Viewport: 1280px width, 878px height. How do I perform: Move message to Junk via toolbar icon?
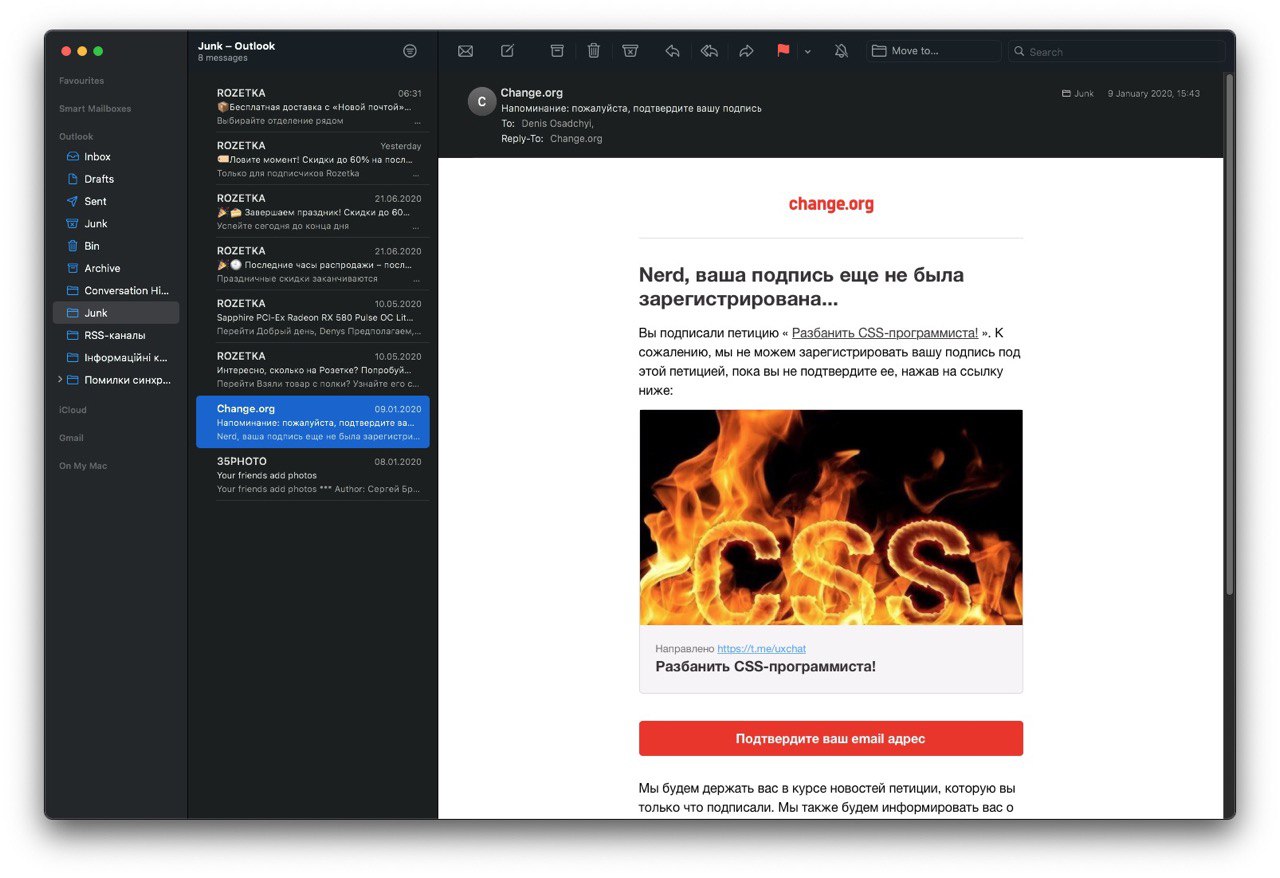pyautogui.click(x=630, y=51)
